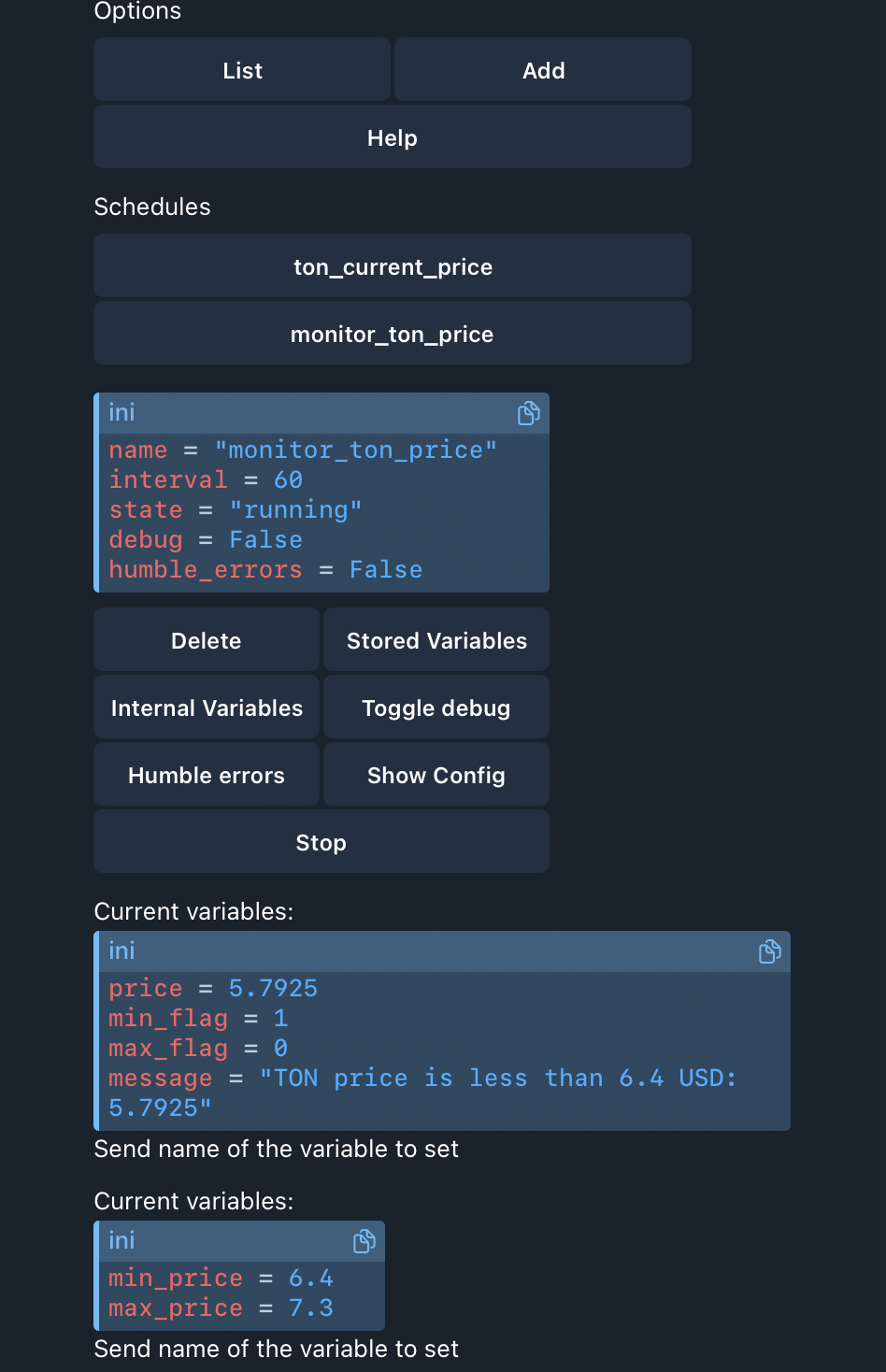Copy the min_price max_price code block
The image size is (886, 1372).
click(364, 1241)
